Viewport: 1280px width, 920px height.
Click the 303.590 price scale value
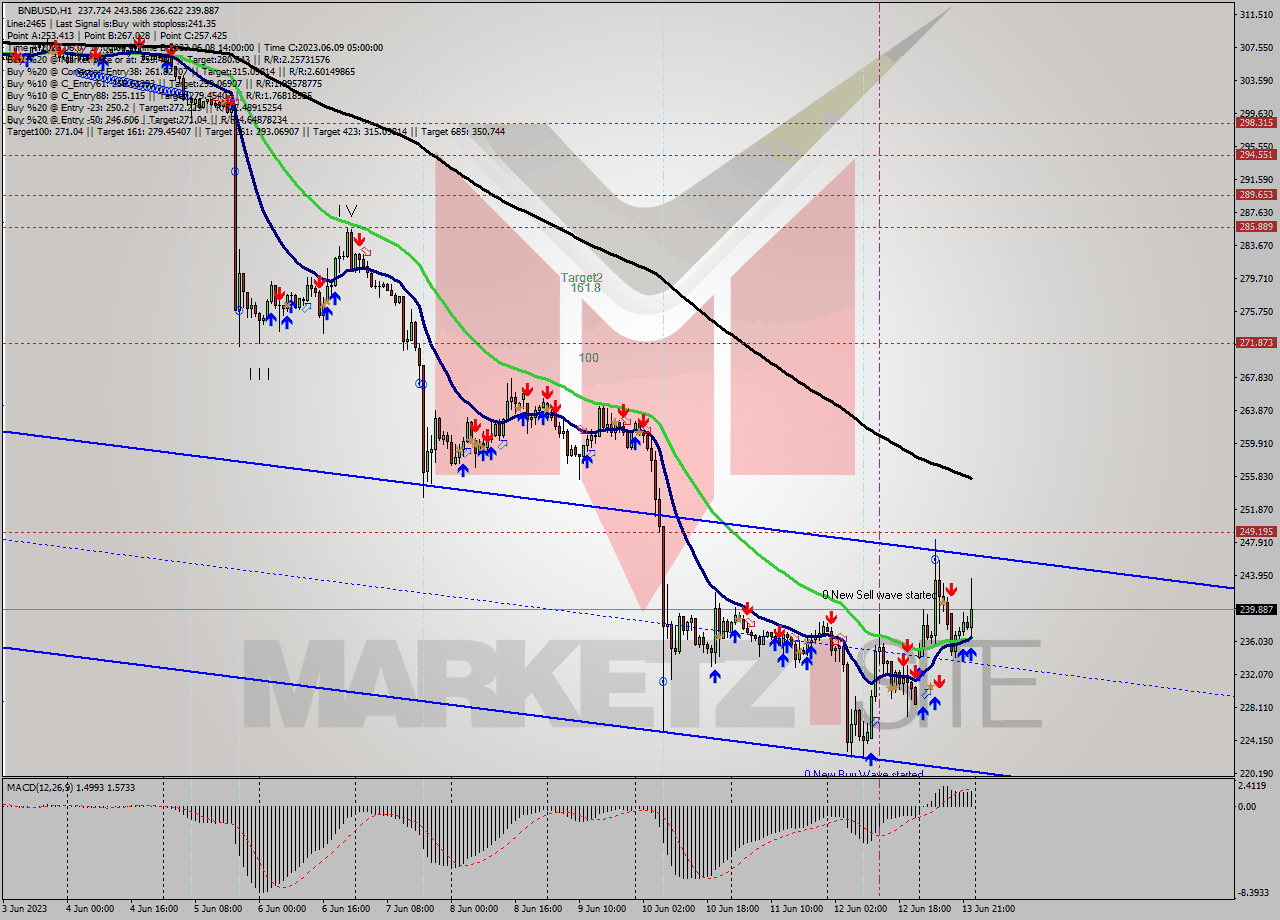click(x=1255, y=81)
